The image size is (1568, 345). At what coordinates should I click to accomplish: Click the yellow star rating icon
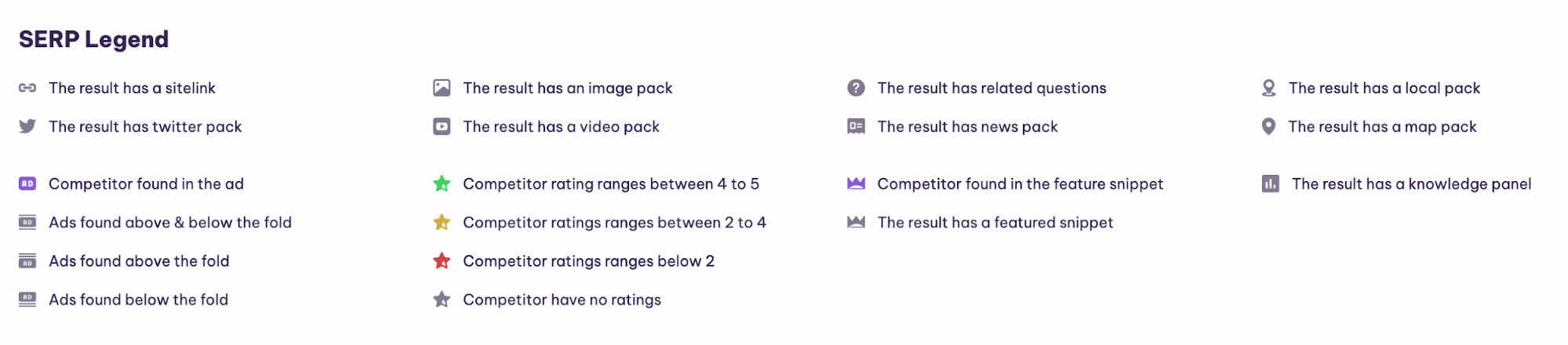click(442, 222)
